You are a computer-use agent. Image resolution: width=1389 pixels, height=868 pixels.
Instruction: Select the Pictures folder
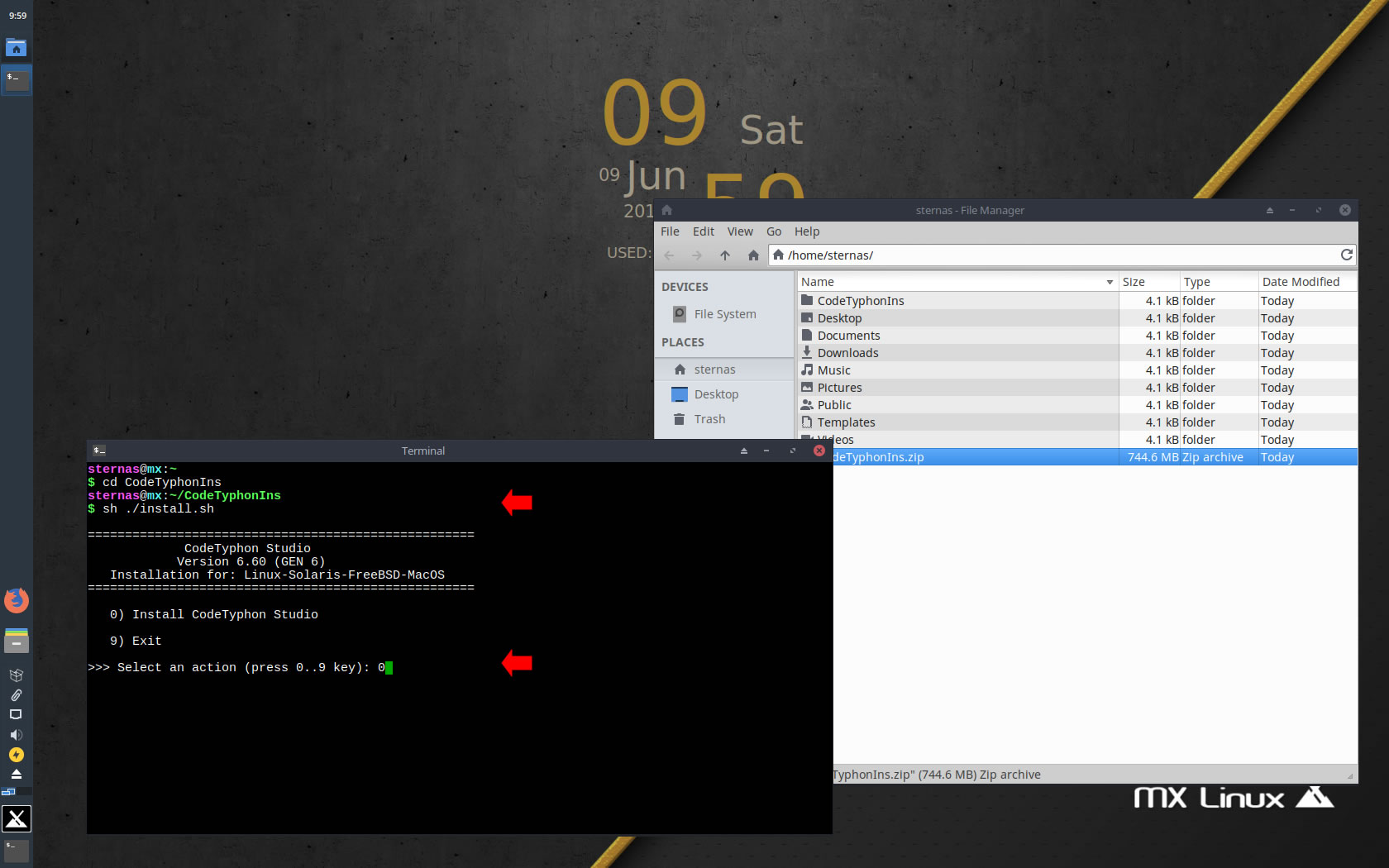[1077, 388]
